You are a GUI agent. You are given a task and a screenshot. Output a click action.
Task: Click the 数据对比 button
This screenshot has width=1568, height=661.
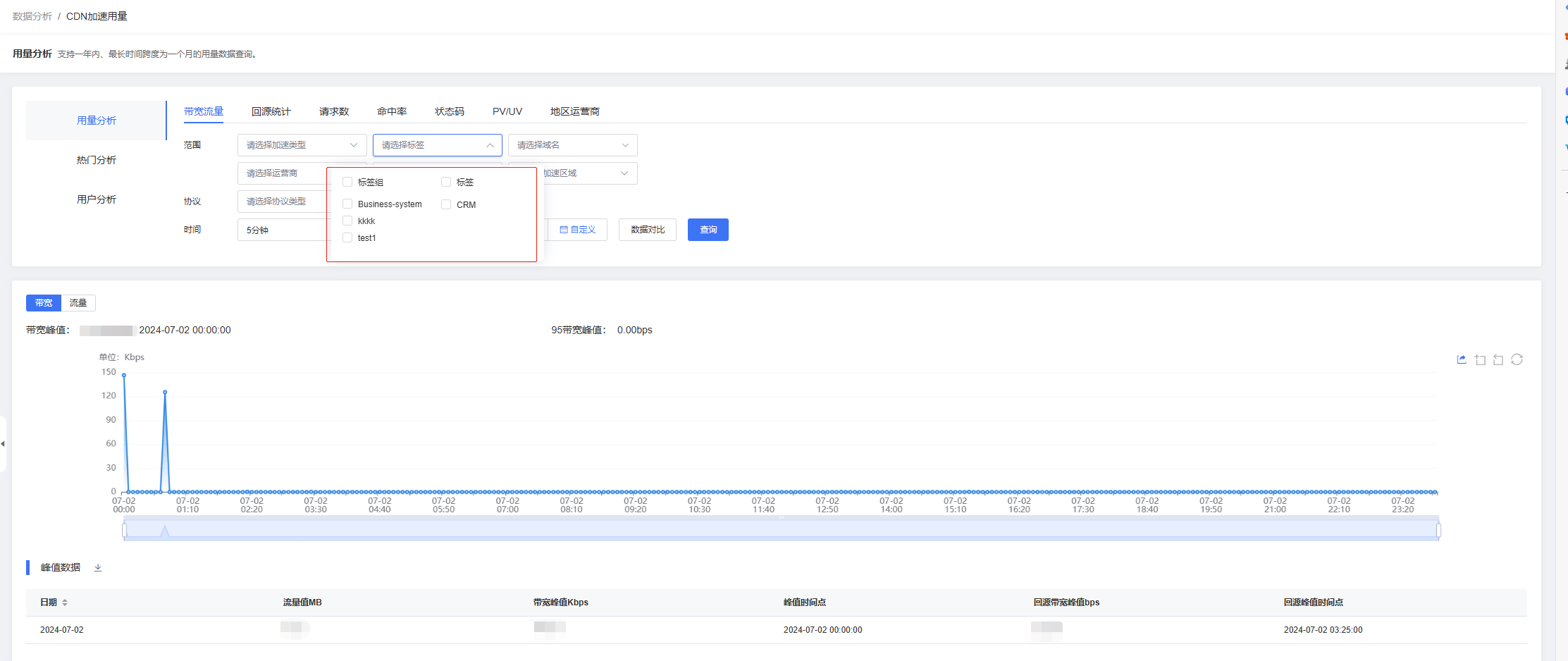click(648, 230)
